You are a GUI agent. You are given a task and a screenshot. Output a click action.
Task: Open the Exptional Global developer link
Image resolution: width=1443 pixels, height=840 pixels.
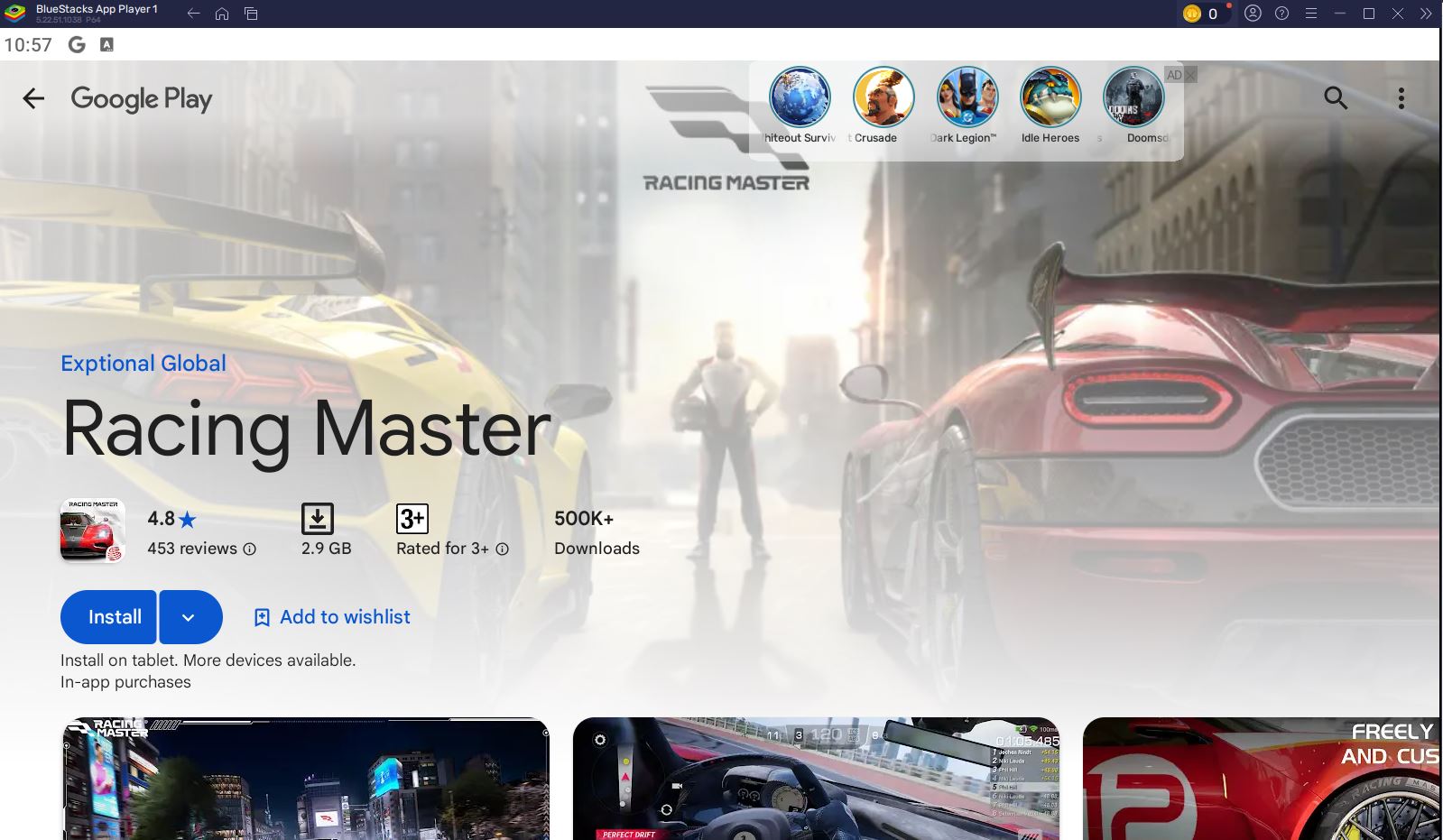click(x=143, y=363)
